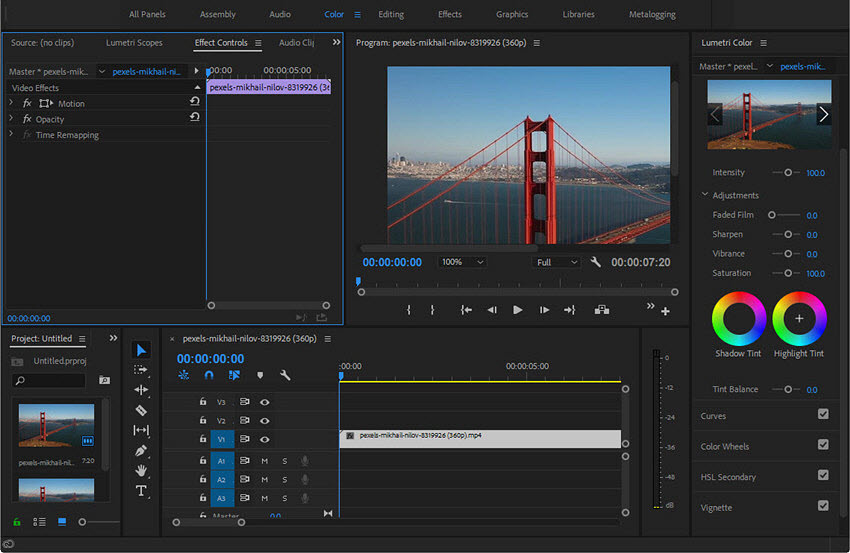
Task: Disable the HSL Secondary checkbox
Action: pyautogui.click(x=823, y=475)
